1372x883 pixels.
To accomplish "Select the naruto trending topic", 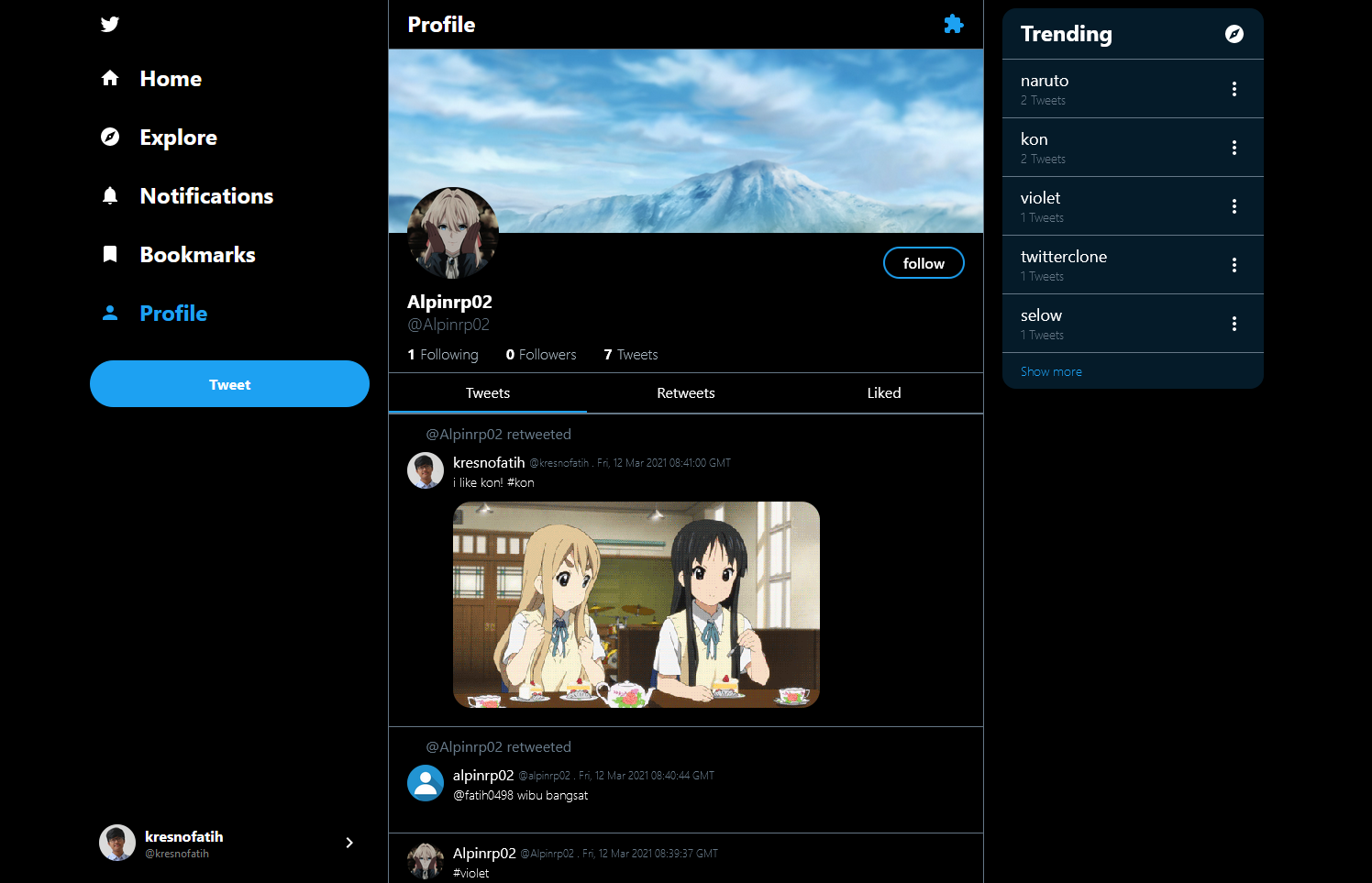I will pos(1133,89).
